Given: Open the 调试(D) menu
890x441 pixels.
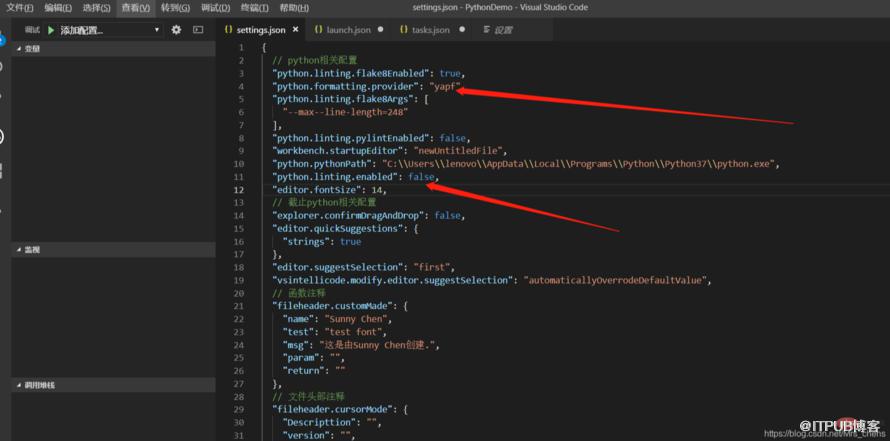Looking at the screenshot, I should (216, 8).
